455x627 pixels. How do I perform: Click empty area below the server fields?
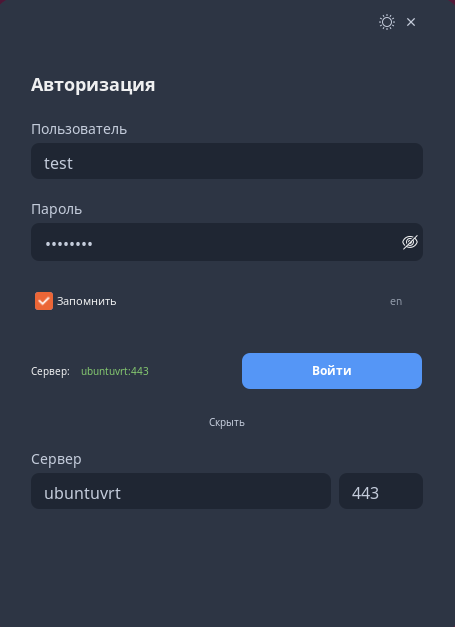[x=227, y=568]
